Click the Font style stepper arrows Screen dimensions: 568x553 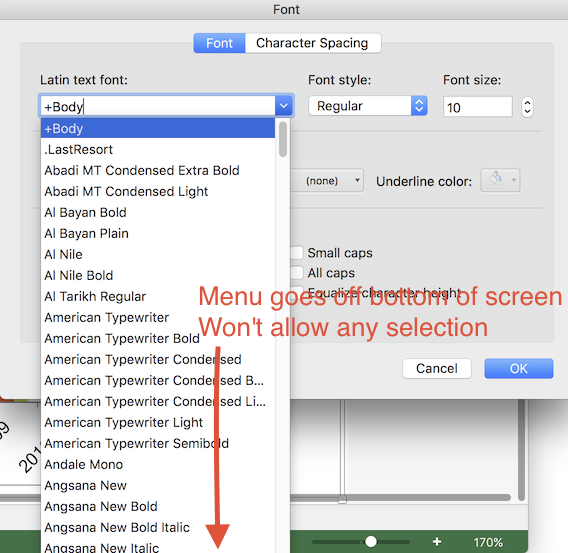419,106
